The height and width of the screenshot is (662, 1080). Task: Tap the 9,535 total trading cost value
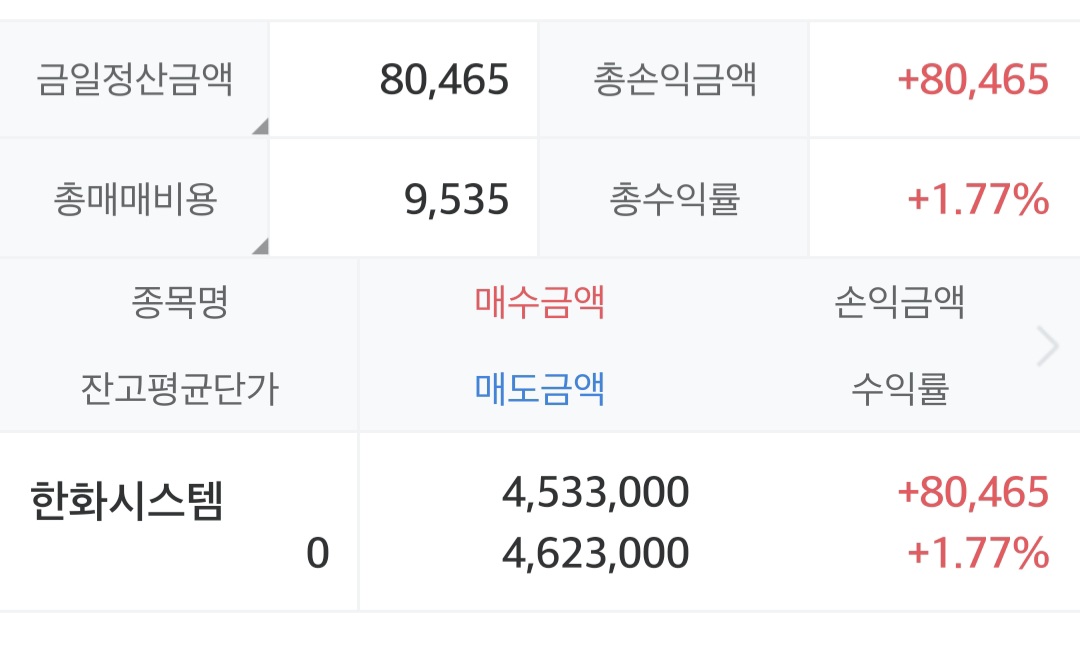tap(457, 200)
